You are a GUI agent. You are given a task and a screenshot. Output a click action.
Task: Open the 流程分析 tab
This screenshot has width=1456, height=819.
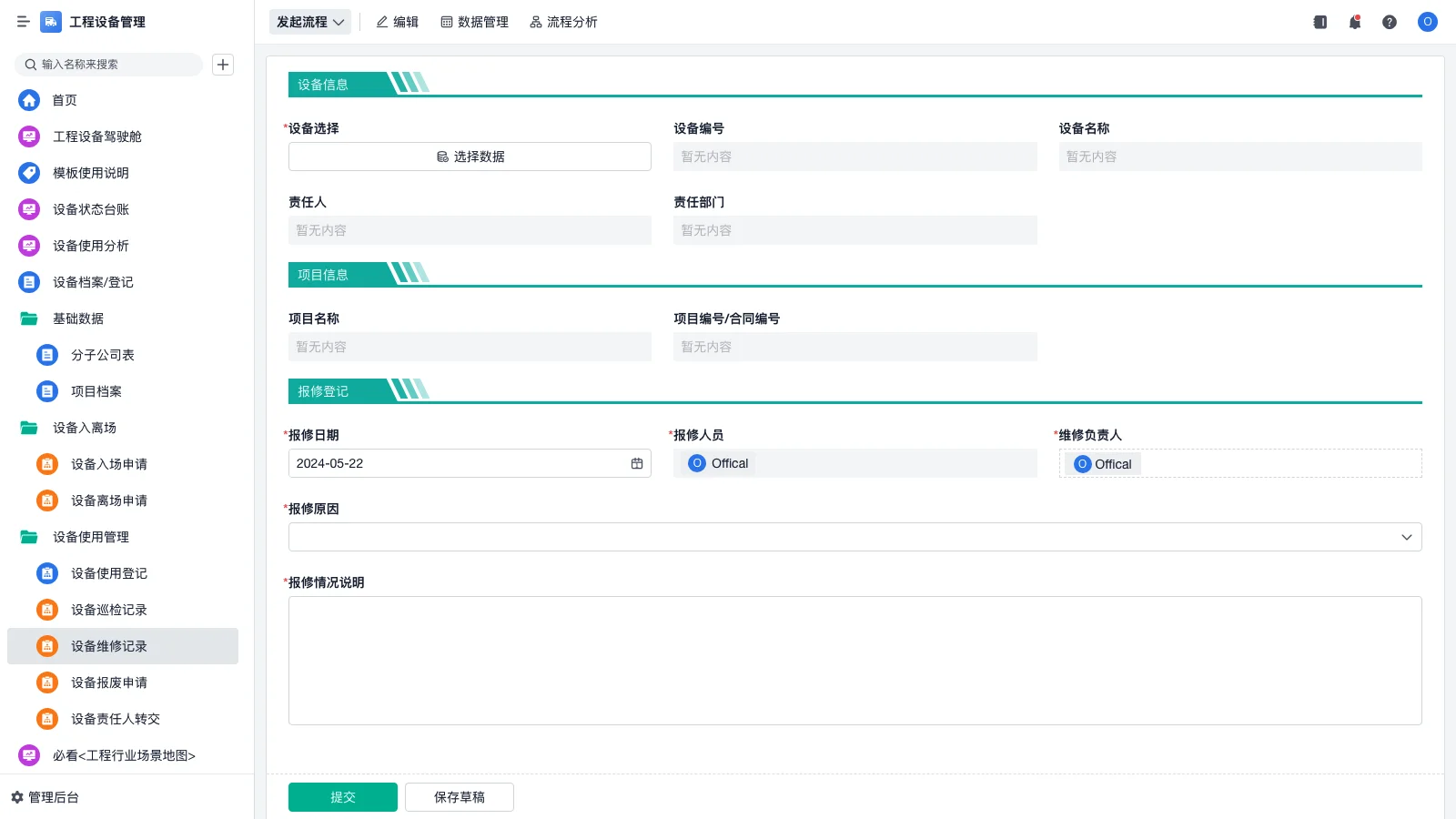pyautogui.click(x=563, y=22)
